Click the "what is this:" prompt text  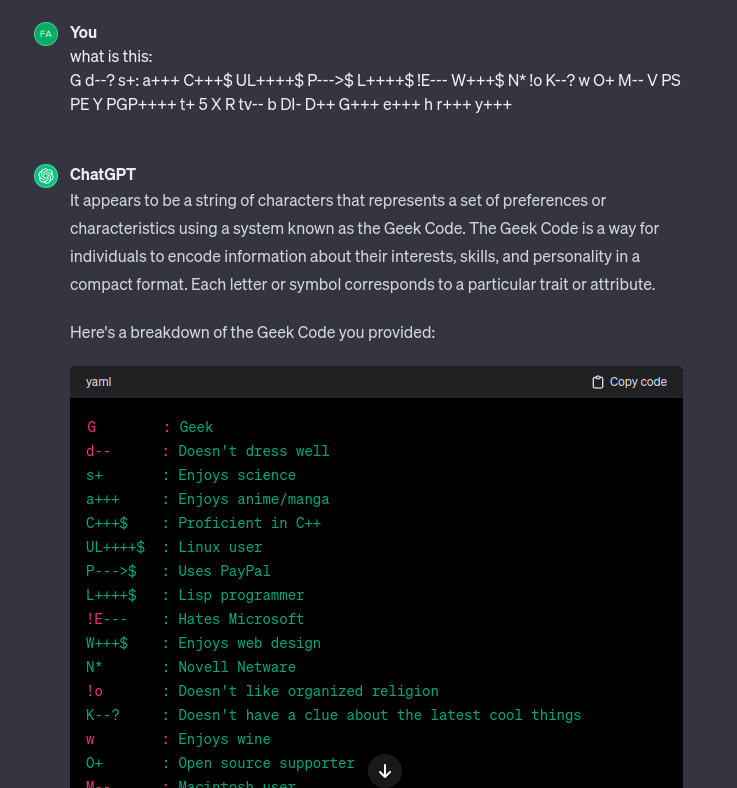point(111,56)
